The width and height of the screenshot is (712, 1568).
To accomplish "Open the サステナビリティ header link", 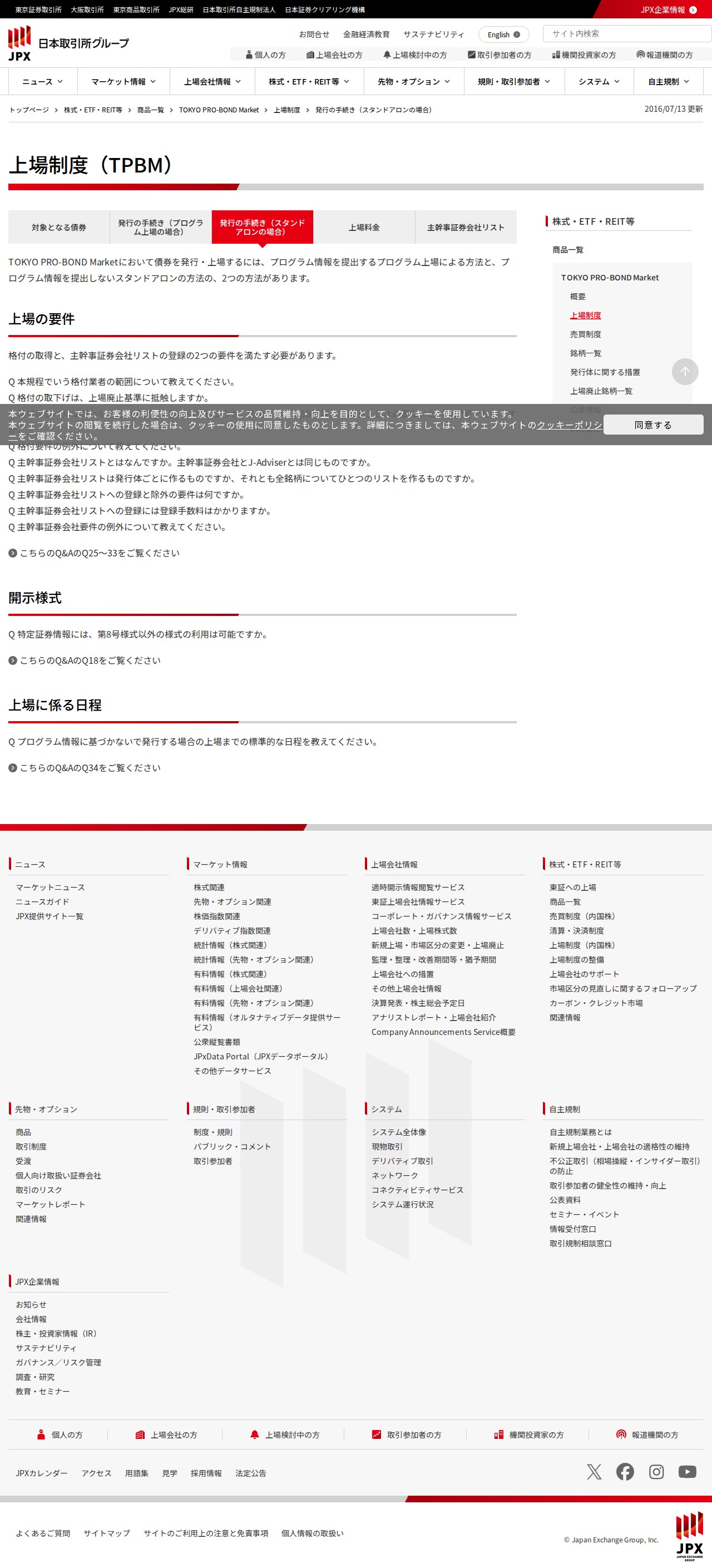I will tap(433, 34).
